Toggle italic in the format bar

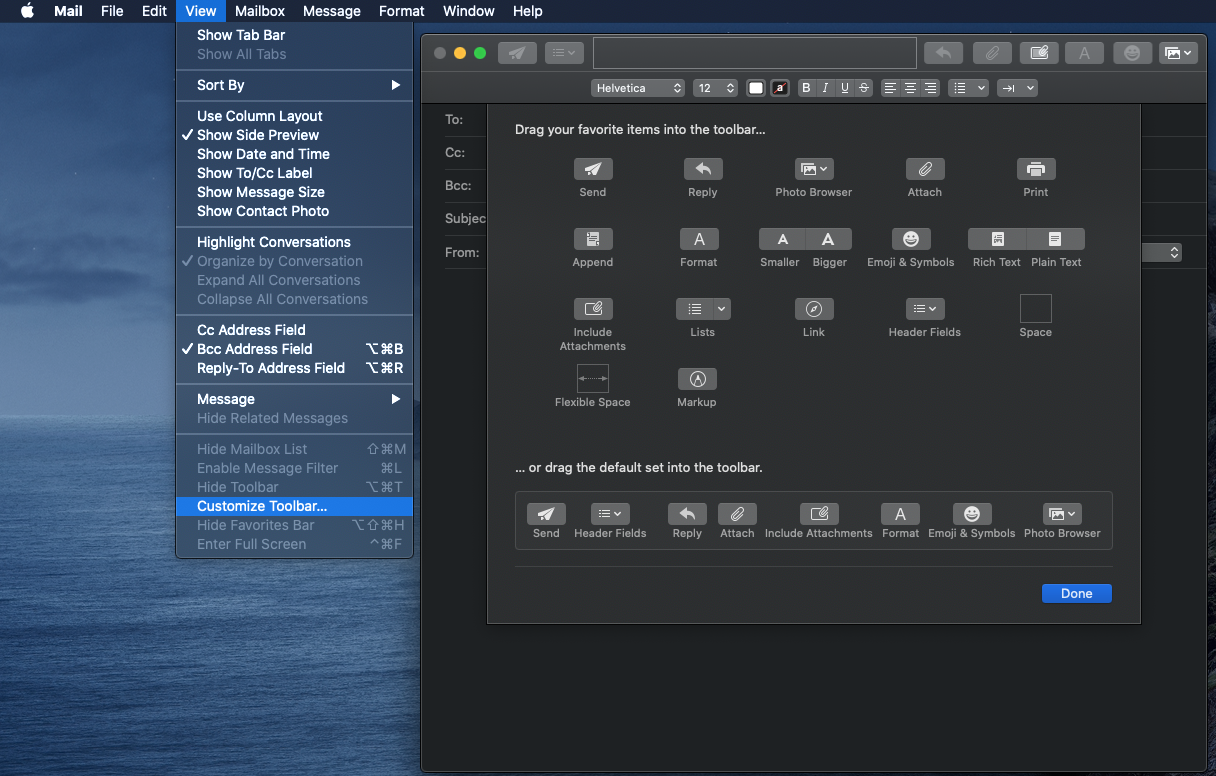pyautogui.click(x=825, y=88)
